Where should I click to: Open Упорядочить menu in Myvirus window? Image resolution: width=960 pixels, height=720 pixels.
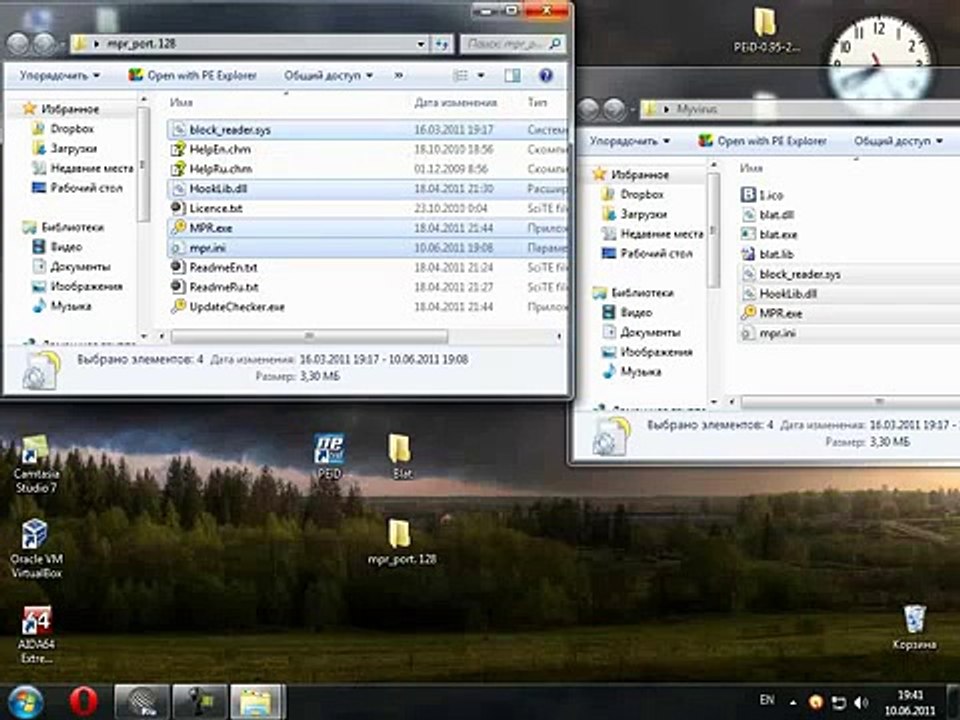tap(630, 141)
